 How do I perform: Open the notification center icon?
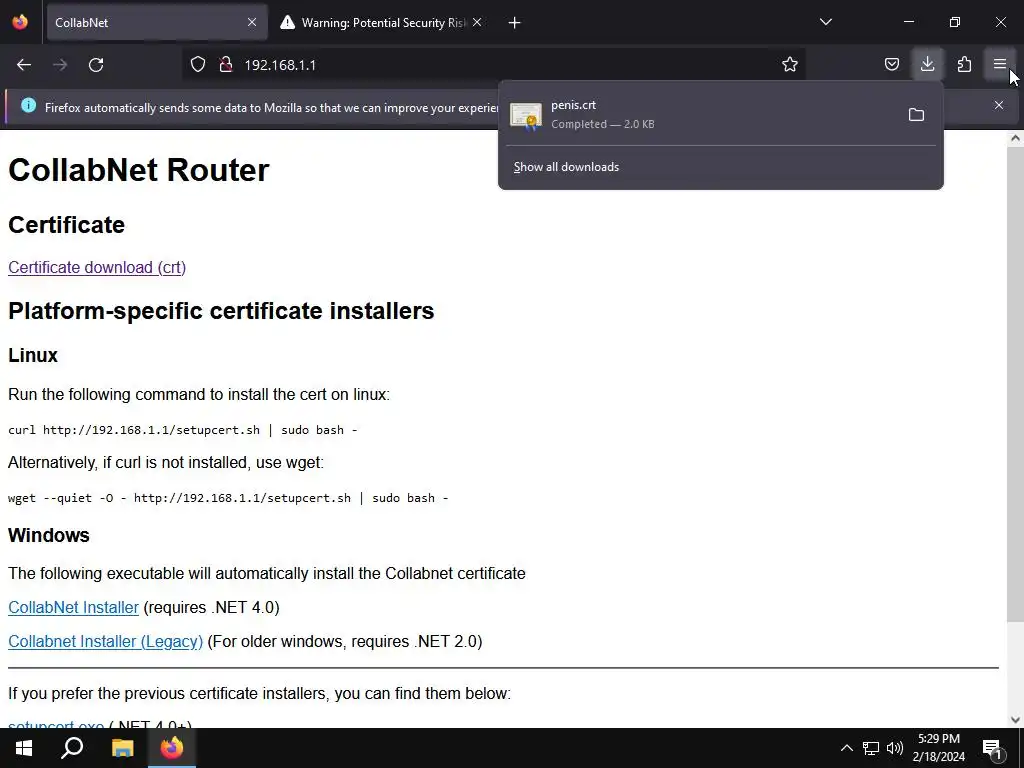pos(992,748)
